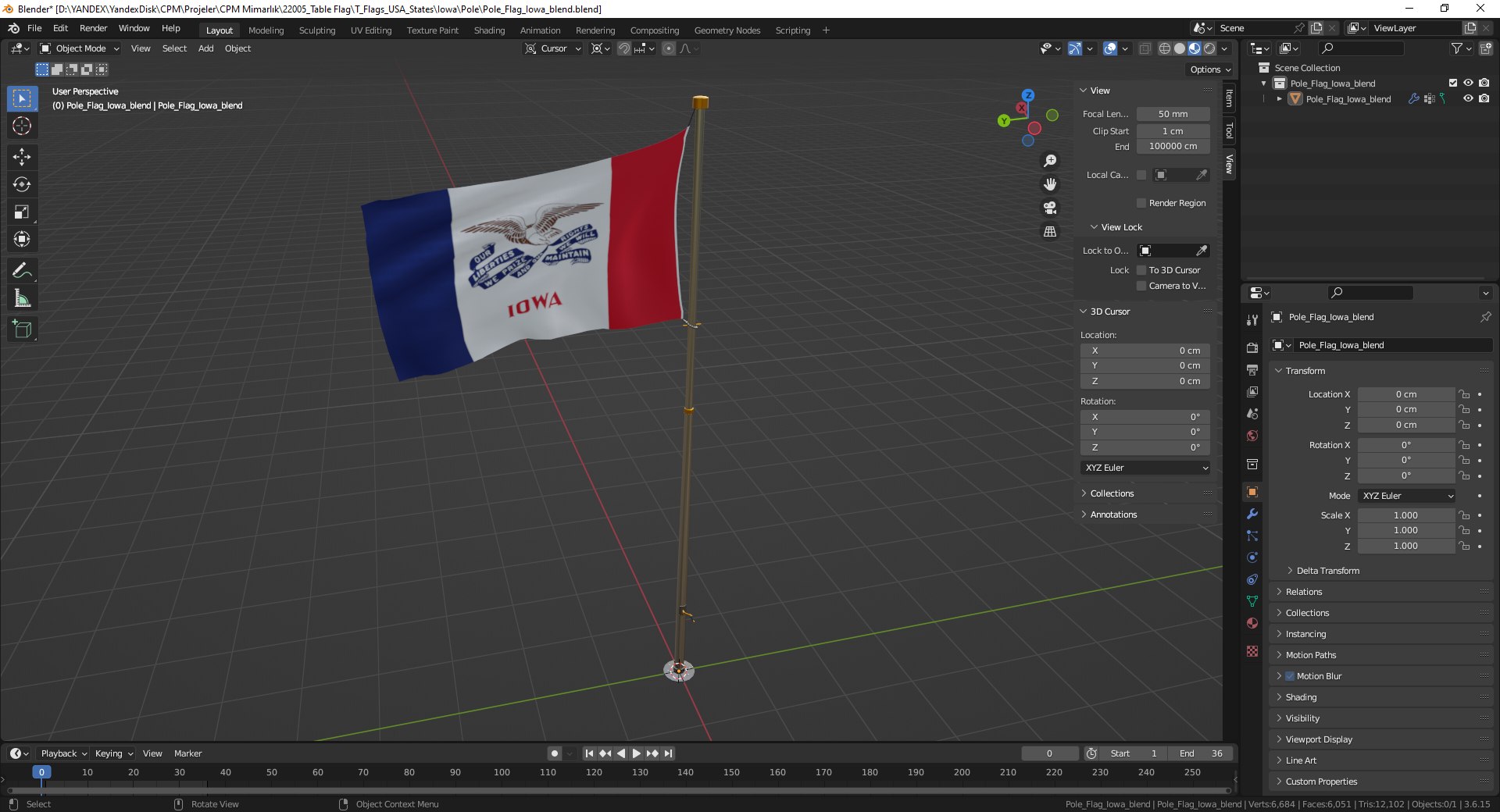Image resolution: width=1500 pixels, height=812 pixels.
Task: Open the Render properties tab
Action: click(x=1252, y=347)
